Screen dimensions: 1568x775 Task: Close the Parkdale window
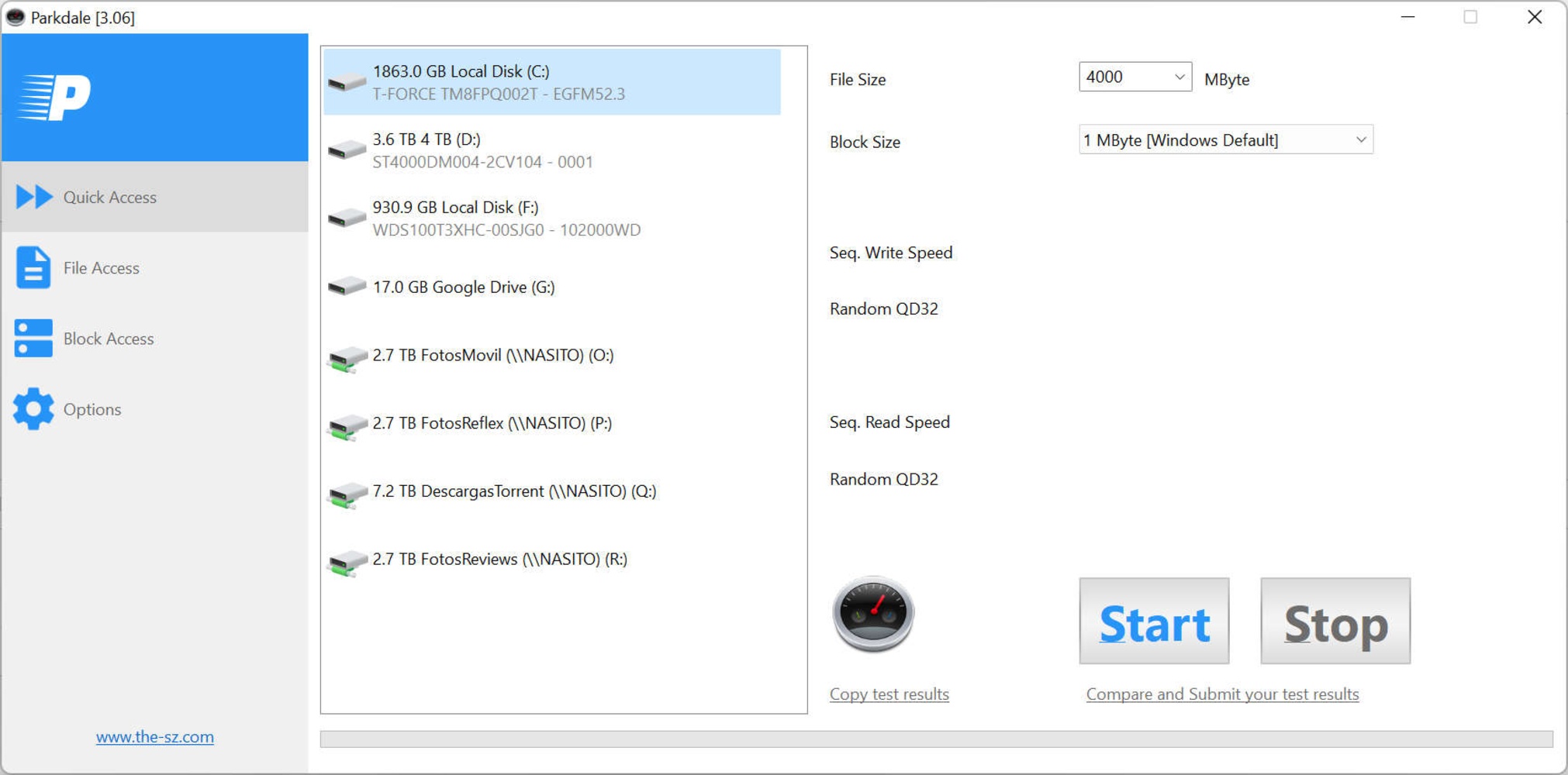tap(1534, 17)
